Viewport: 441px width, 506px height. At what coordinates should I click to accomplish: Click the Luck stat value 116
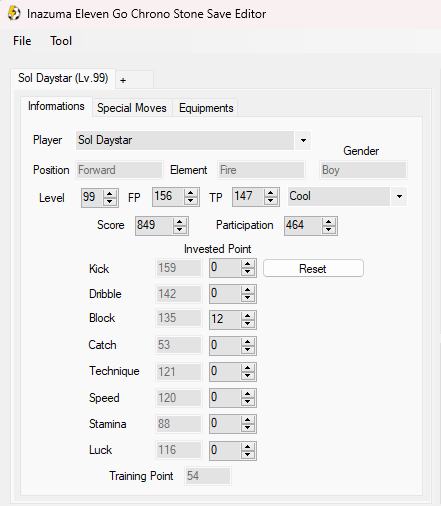[x=179, y=450]
